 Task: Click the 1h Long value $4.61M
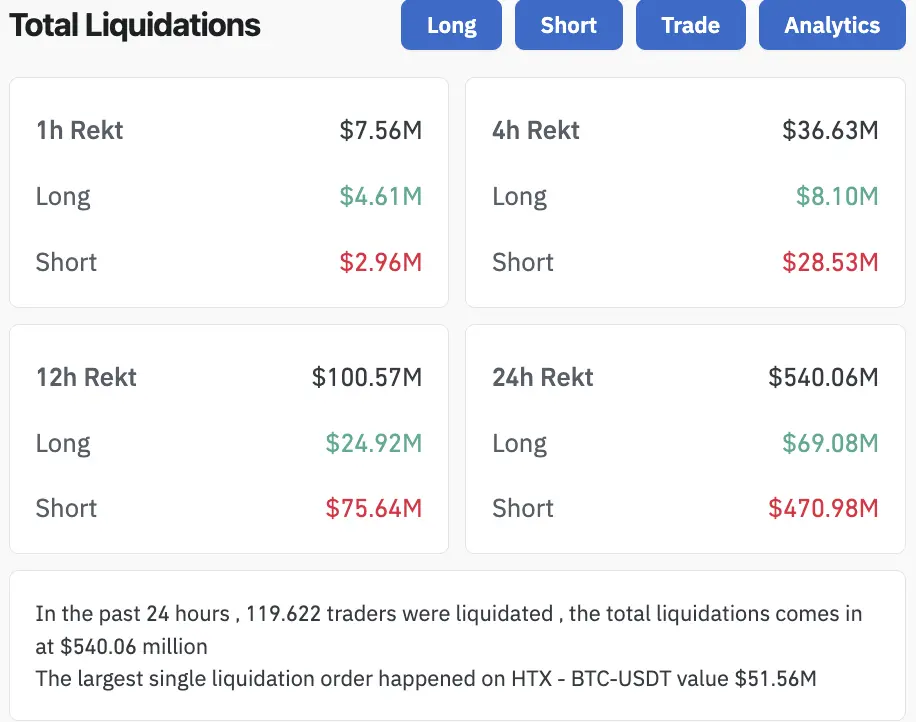coord(380,196)
